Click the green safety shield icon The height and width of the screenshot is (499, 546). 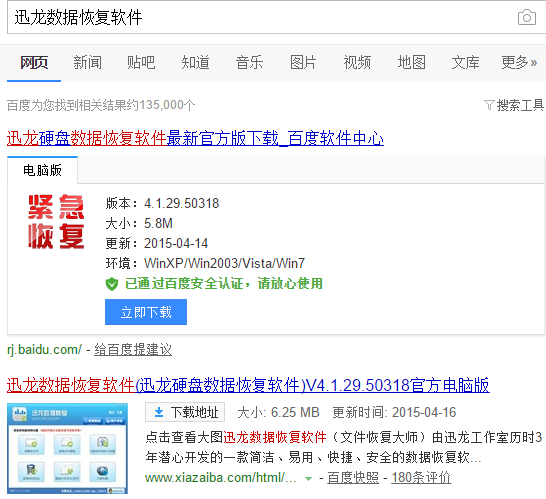click(x=112, y=284)
